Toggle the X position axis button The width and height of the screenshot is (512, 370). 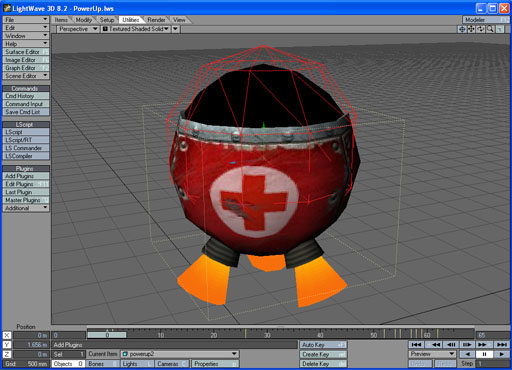7,335
